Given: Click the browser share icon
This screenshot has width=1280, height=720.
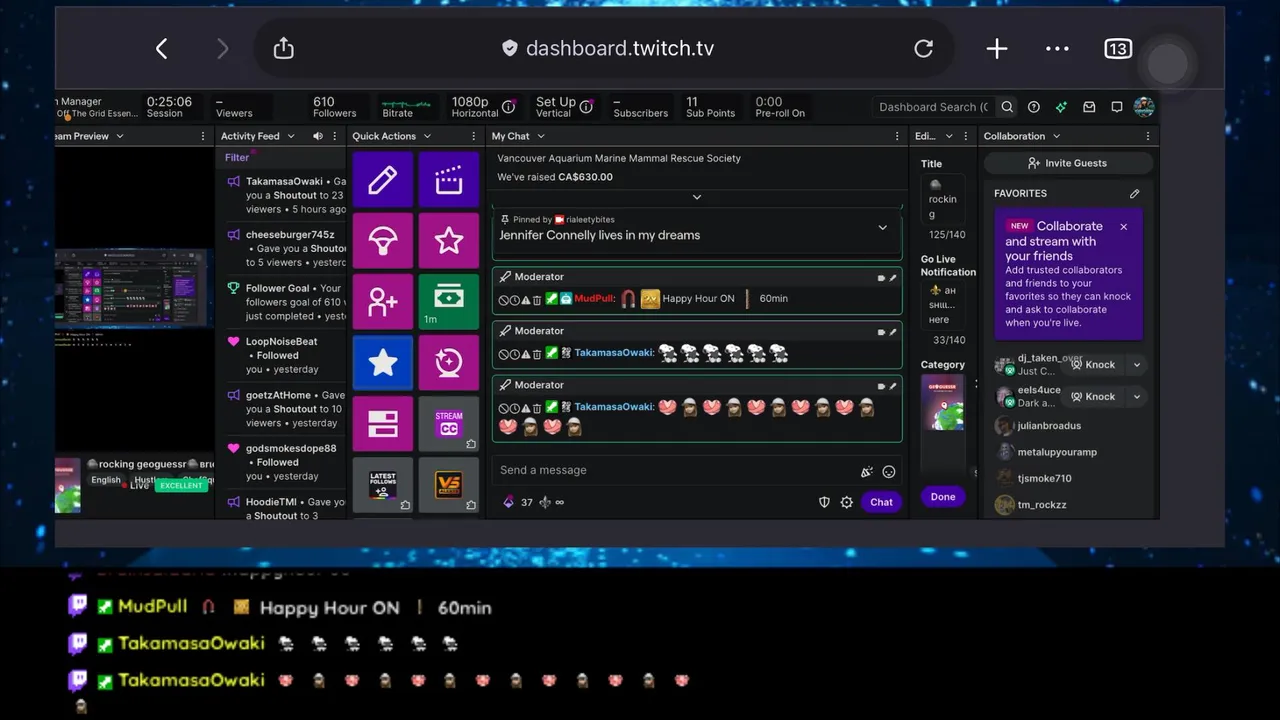Looking at the screenshot, I should tap(284, 48).
